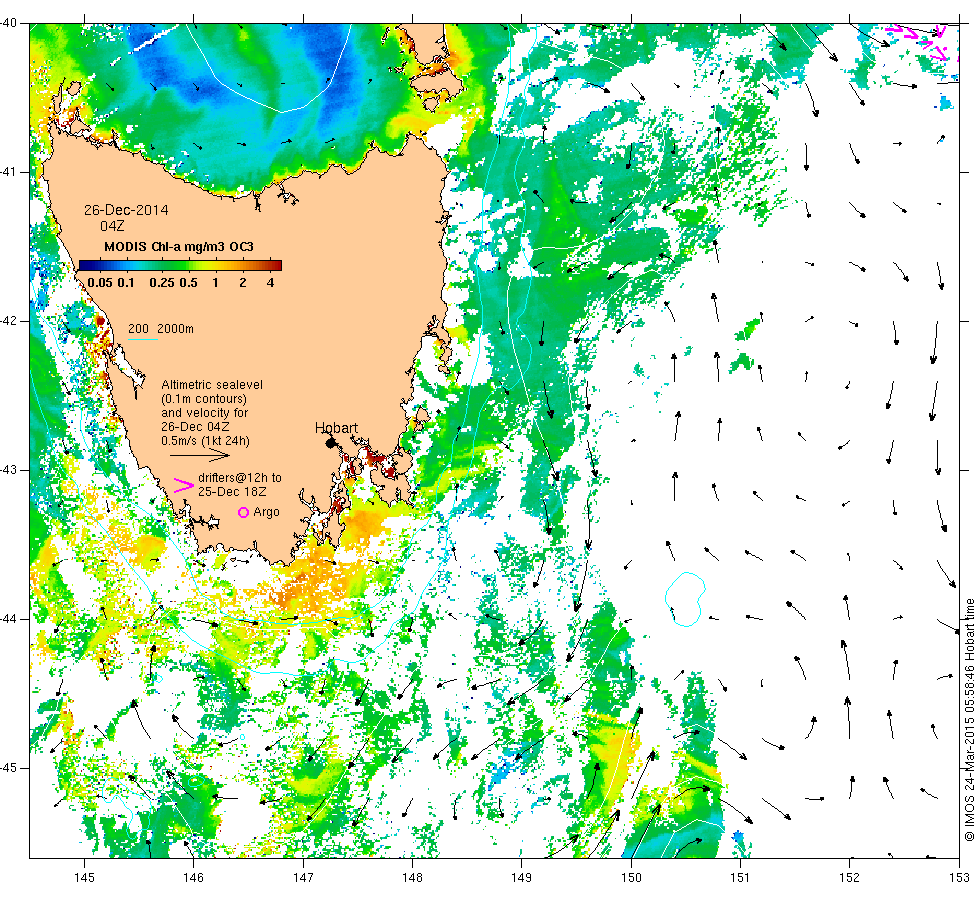Click the 2000m depth contour label
Viewport: 980px width, 900px height.
click(x=175, y=329)
